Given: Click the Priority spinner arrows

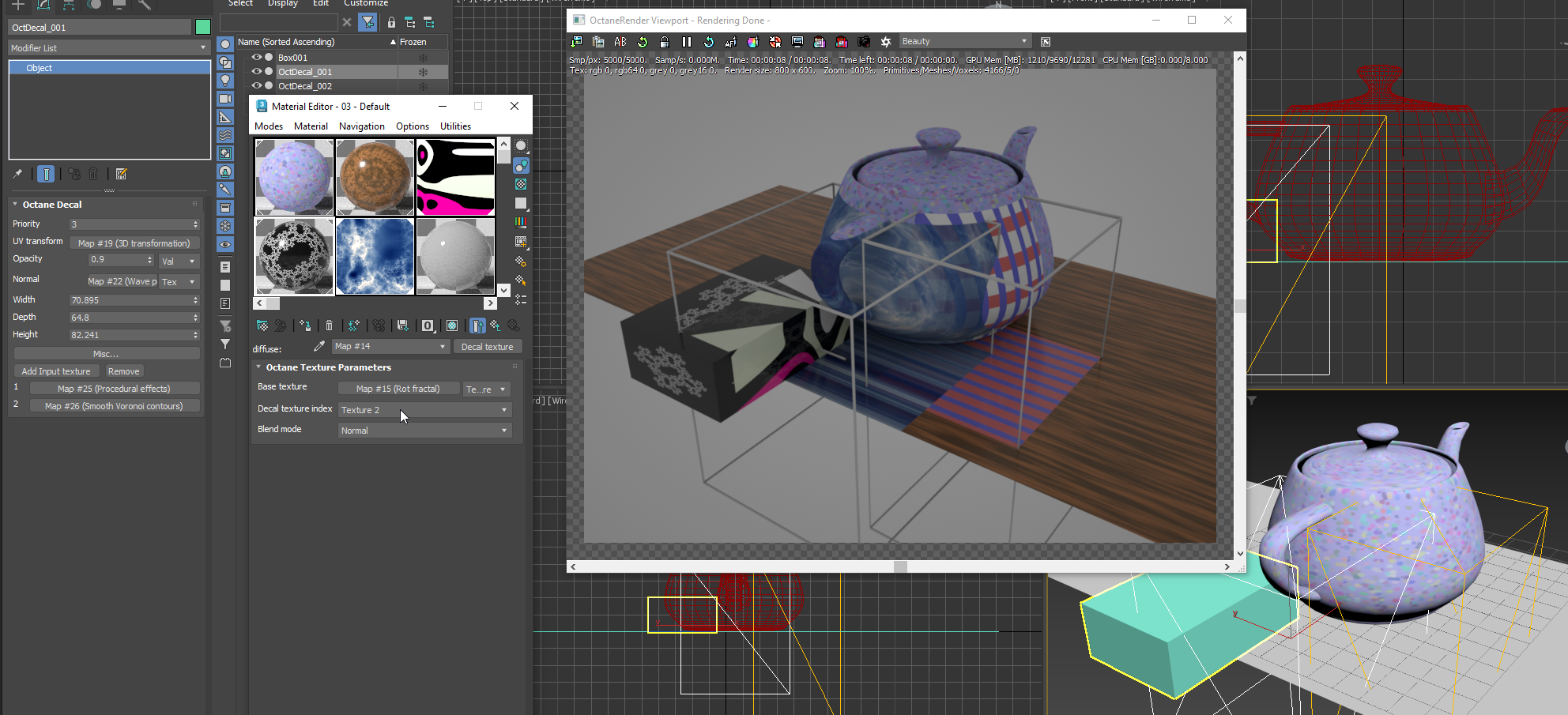Looking at the screenshot, I should coord(195,224).
